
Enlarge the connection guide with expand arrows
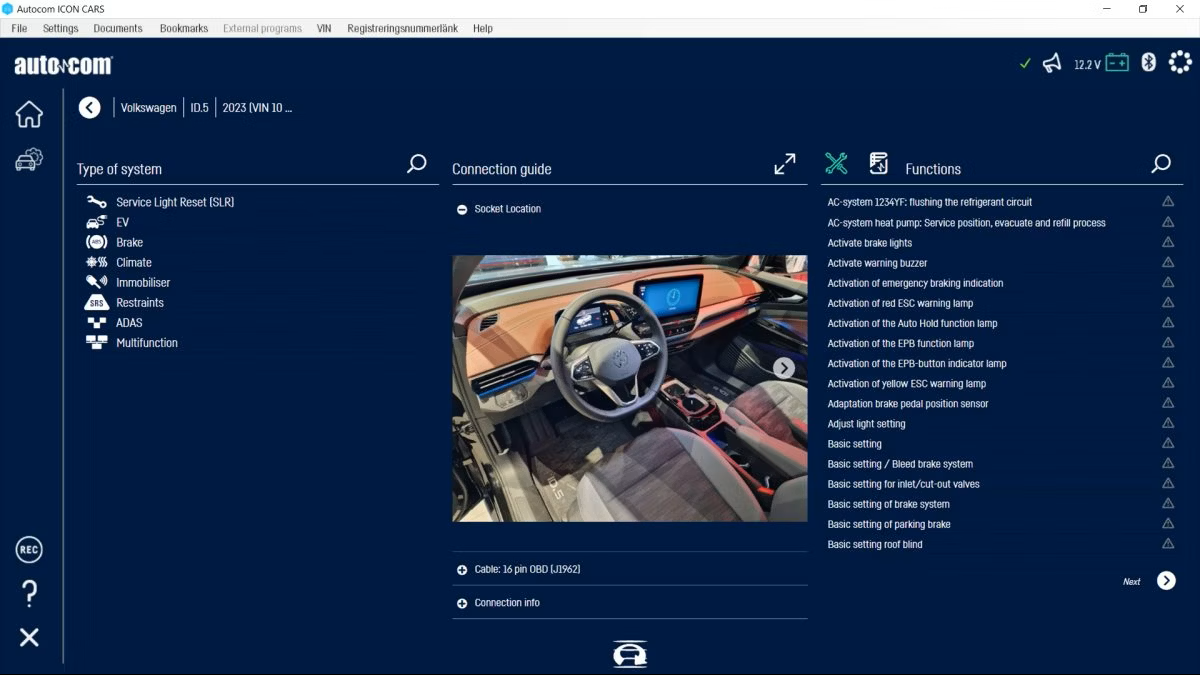point(785,164)
